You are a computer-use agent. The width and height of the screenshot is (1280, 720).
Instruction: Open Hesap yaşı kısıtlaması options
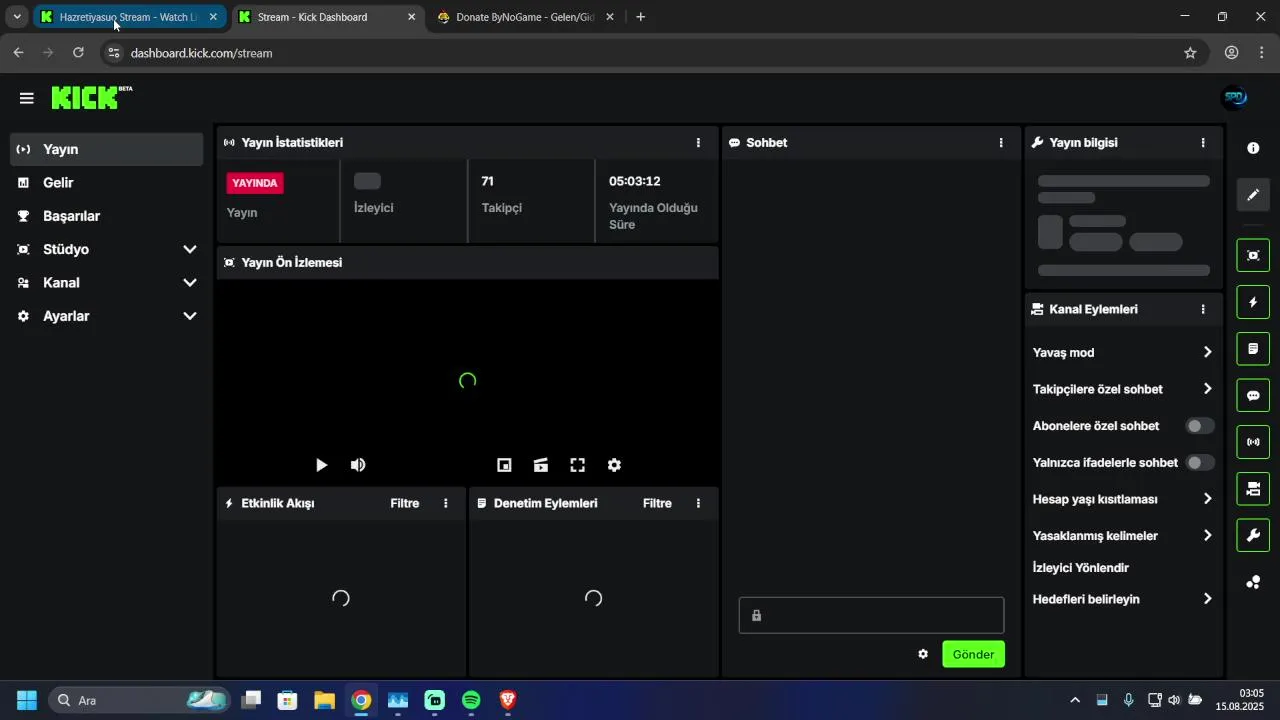[x=1123, y=499]
